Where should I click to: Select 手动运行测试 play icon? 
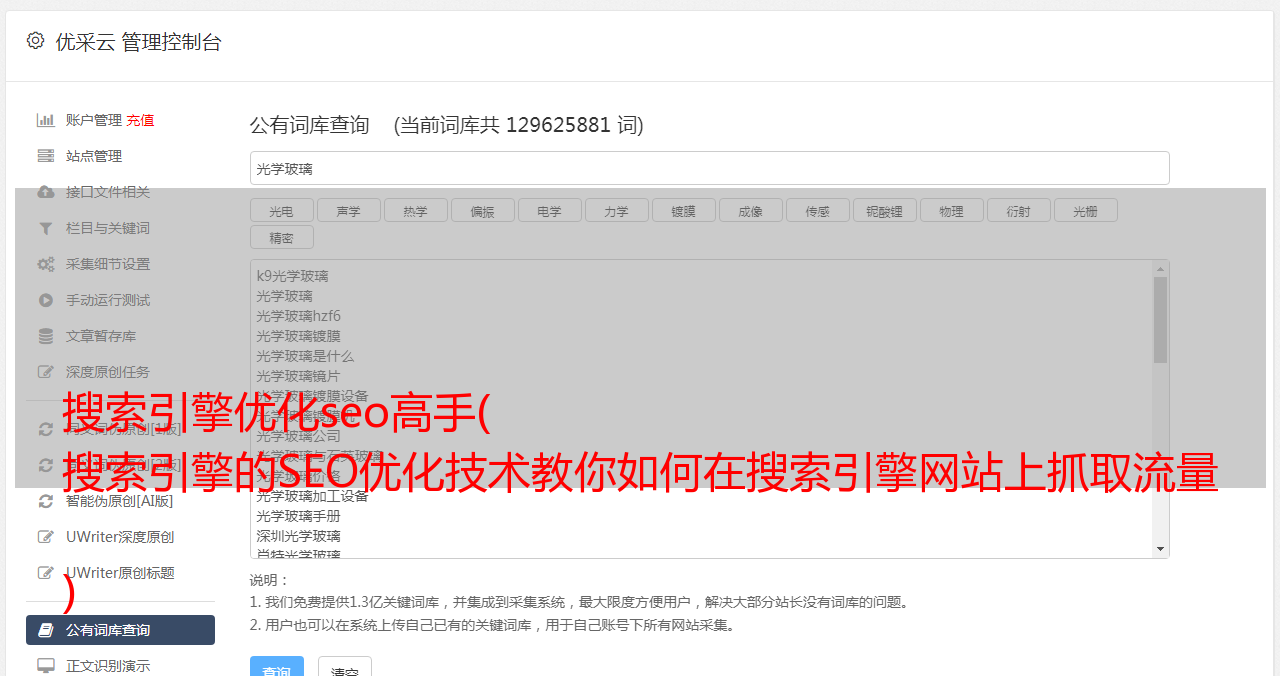[46, 300]
